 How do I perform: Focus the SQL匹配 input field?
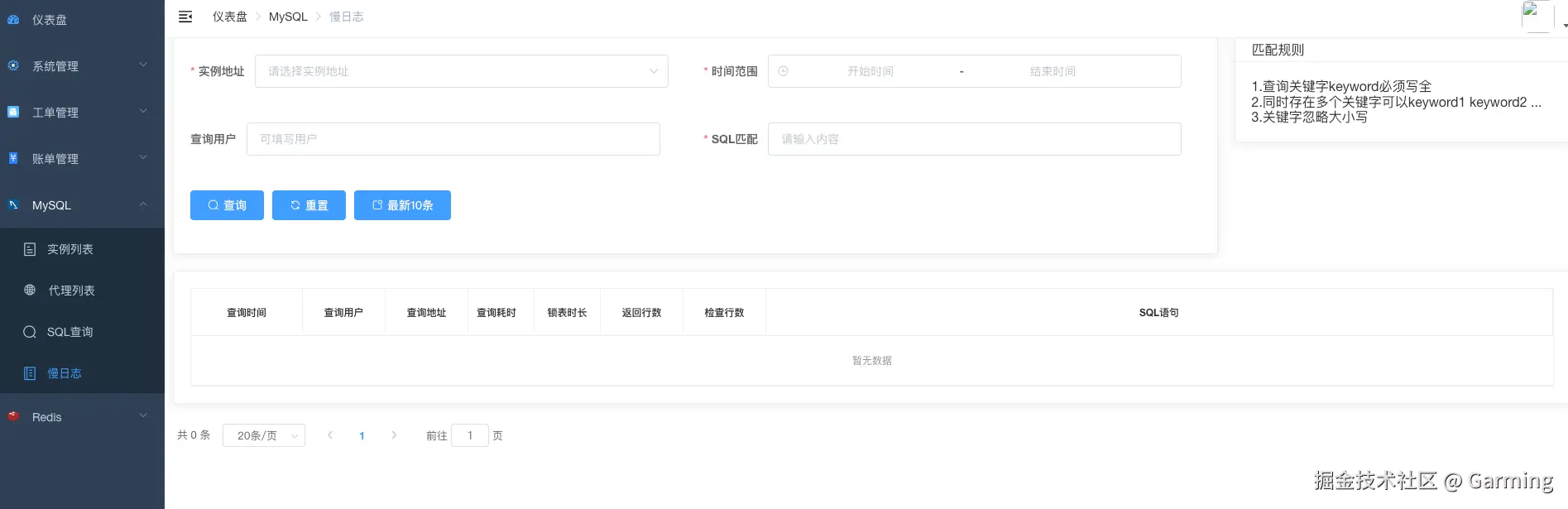(975, 139)
